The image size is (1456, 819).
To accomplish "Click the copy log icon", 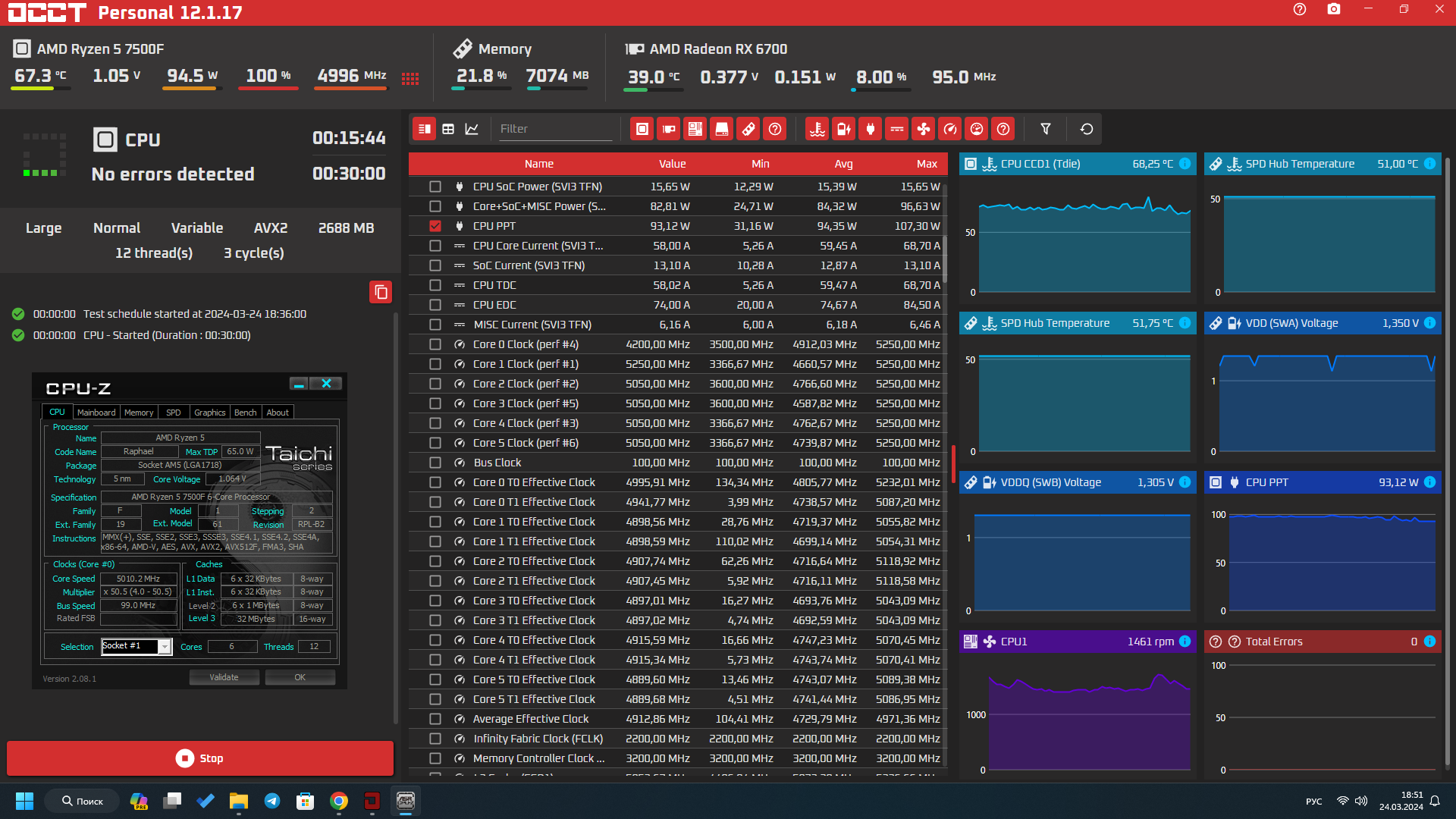I will [x=381, y=292].
